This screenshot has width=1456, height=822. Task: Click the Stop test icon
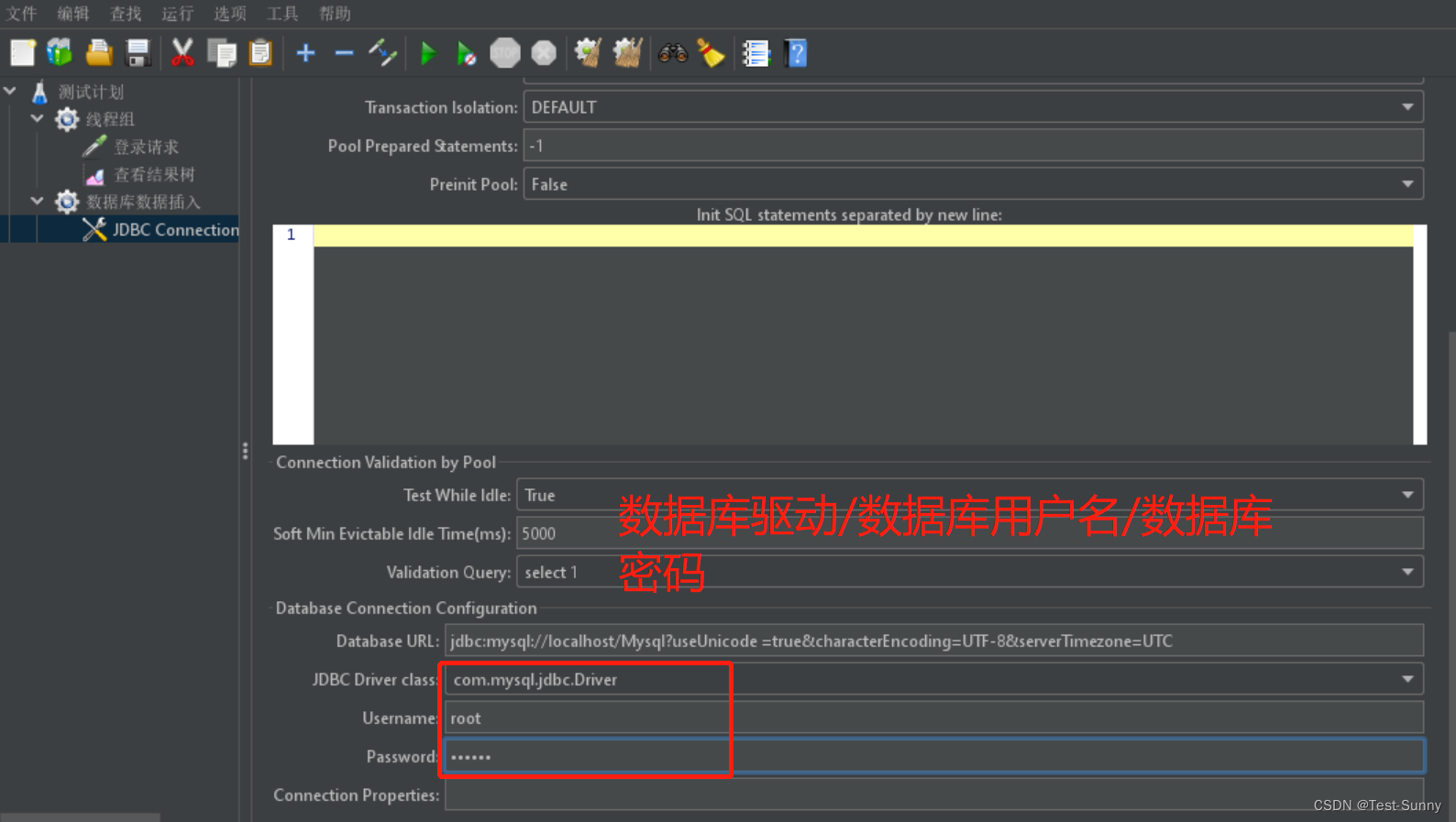click(x=505, y=53)
